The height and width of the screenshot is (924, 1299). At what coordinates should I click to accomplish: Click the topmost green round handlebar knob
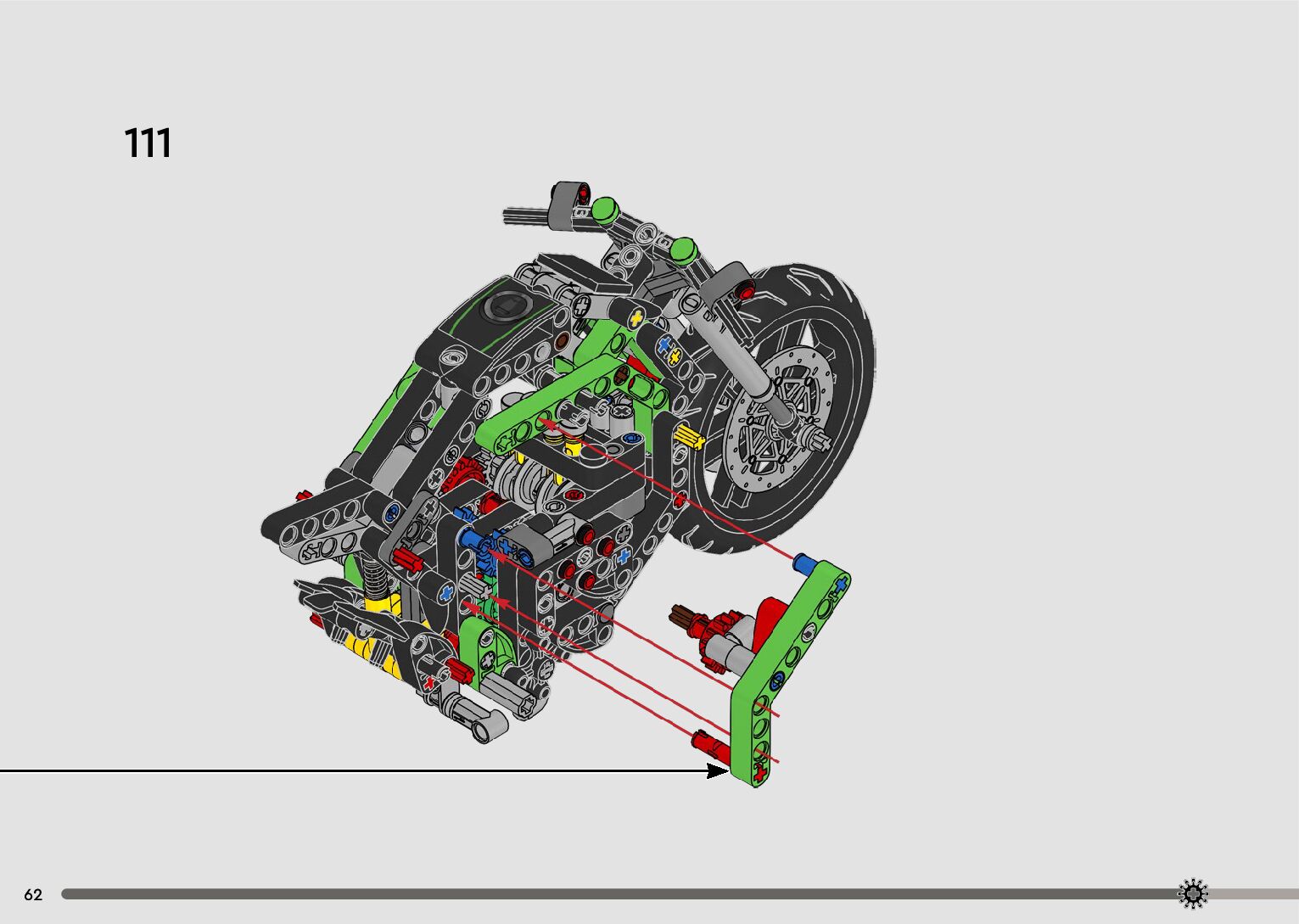pos(604,210)
